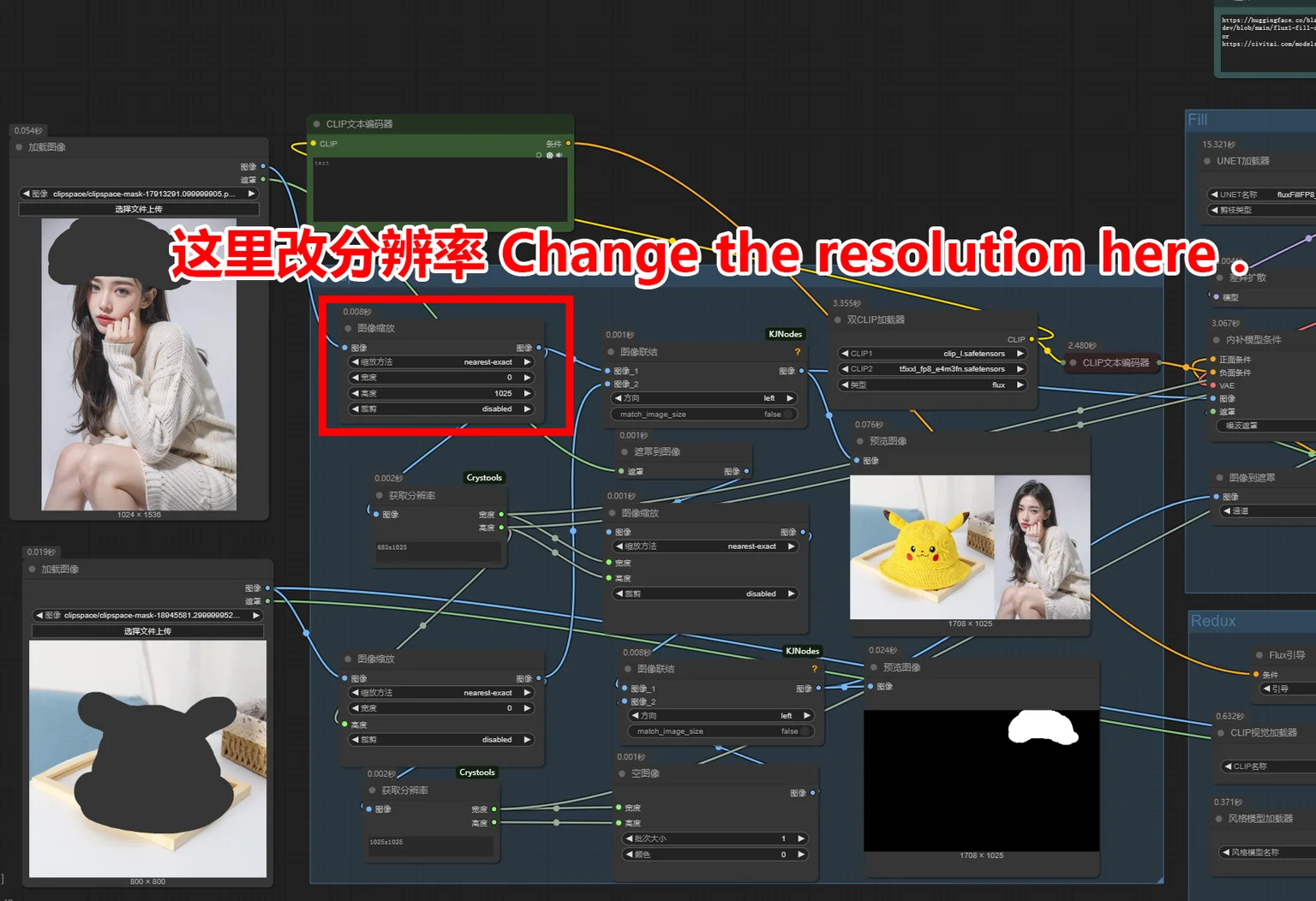1316x901 pixels.
Task: Edit 宽度 field in 图像缩放 node timed 0.008秒
Action: (442, 378)
